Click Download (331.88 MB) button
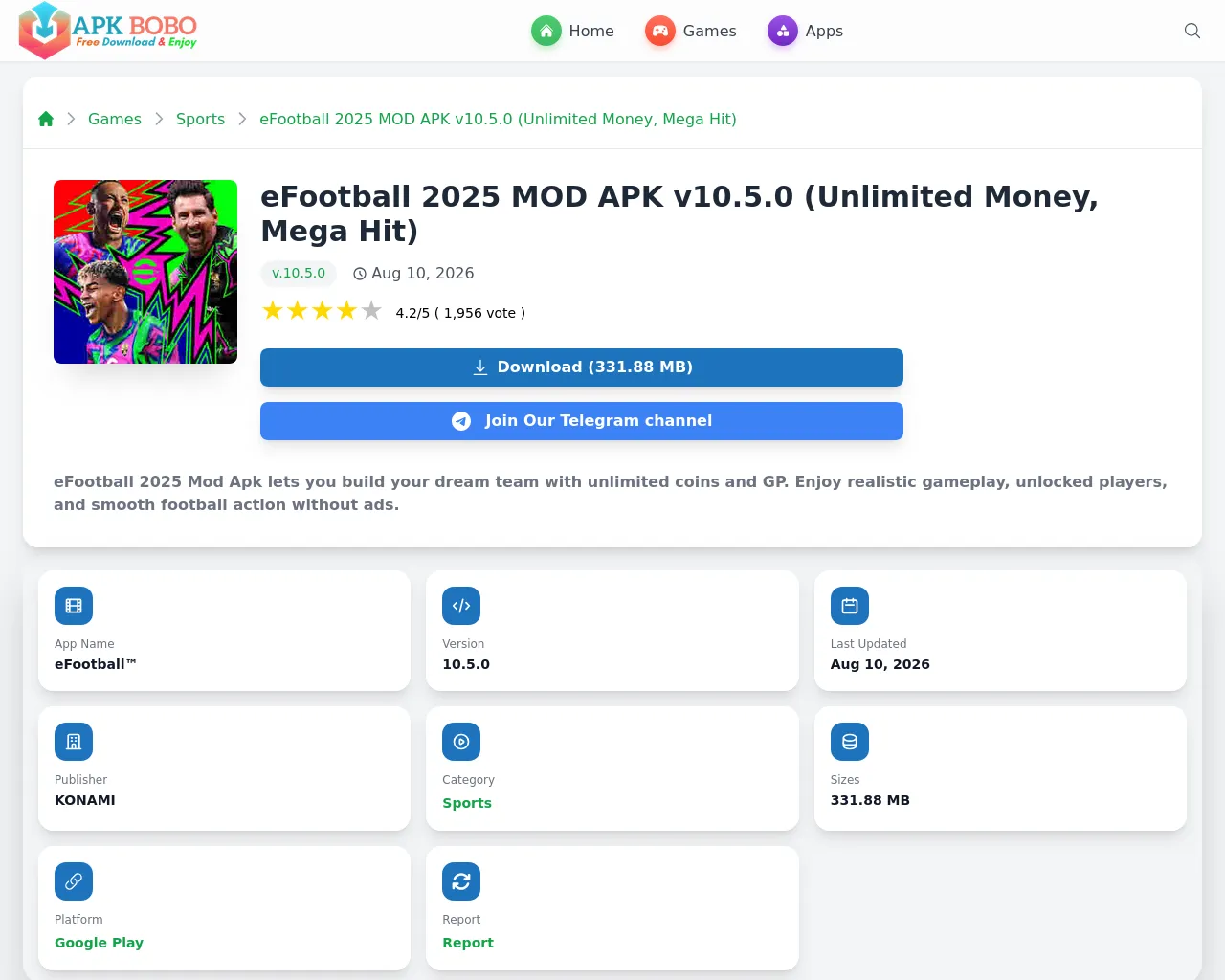Viewport: 1225px width, 980px height. (x=582, y=367)
